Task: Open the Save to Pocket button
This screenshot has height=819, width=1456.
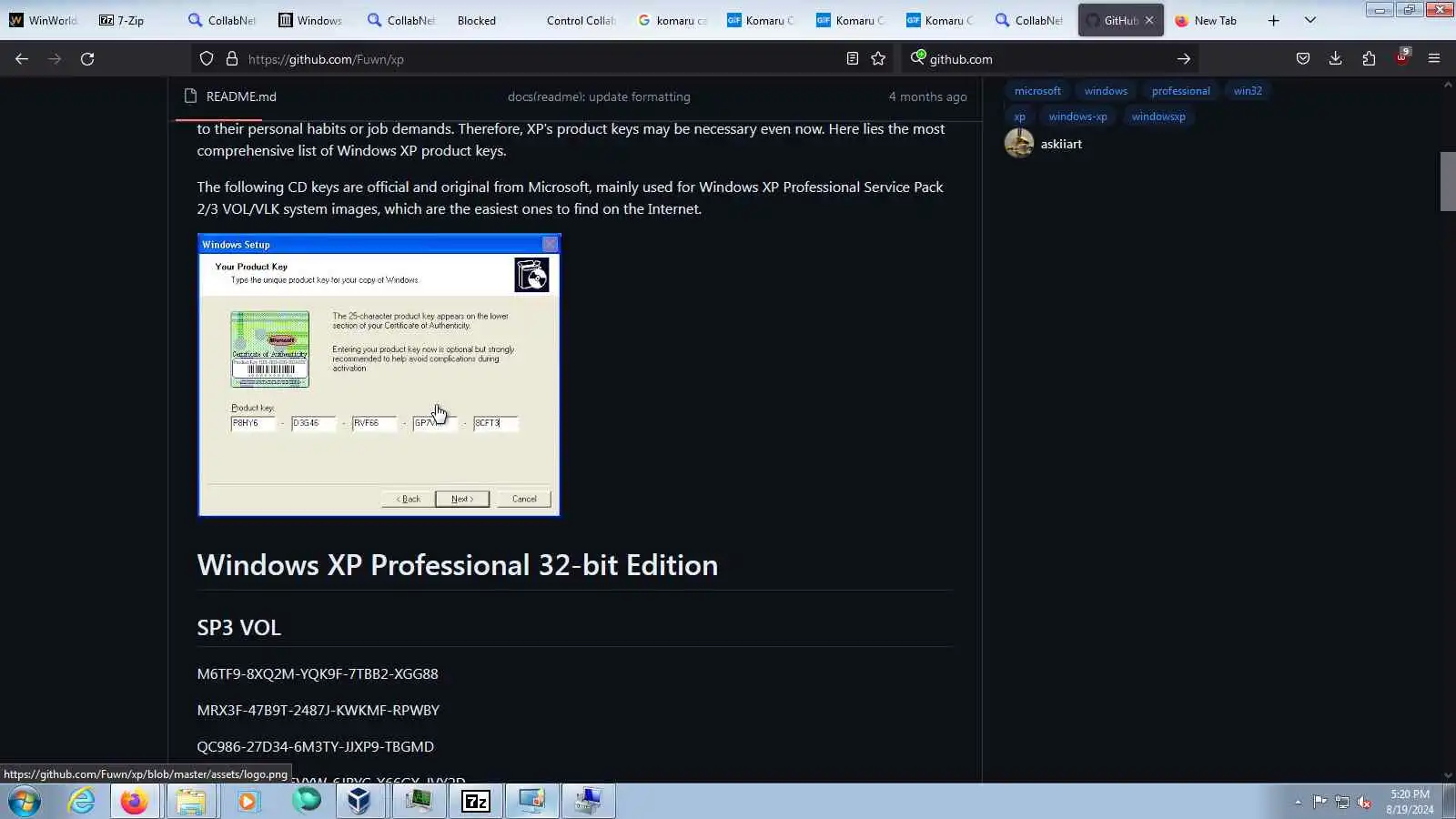Action: point(1303,59)
